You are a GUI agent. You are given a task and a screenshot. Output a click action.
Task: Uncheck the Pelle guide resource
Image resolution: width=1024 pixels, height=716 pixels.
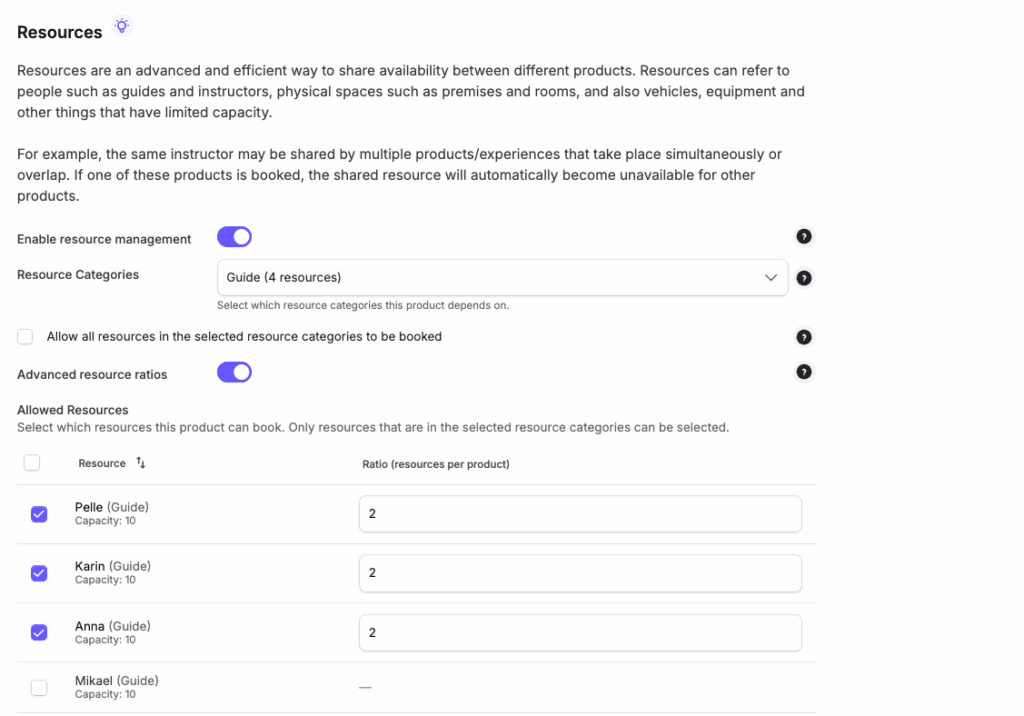(39, 514)
